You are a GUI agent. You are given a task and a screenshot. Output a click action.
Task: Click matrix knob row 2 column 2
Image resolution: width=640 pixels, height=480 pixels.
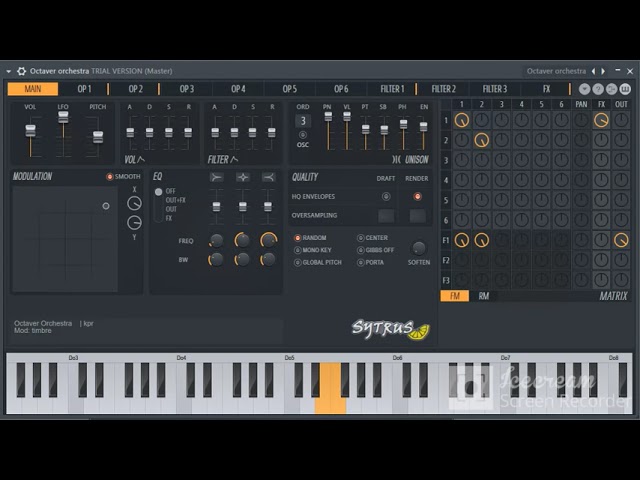[x=482, y=140]
